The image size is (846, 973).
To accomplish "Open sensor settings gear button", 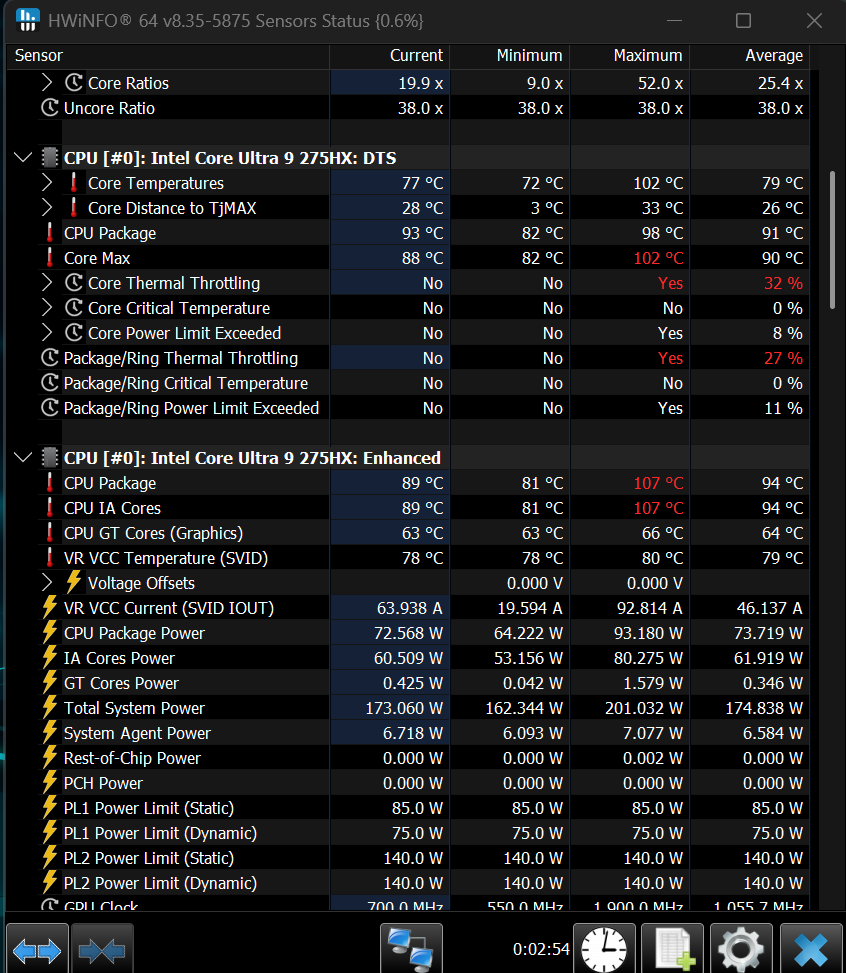I will (x=741, y=949).
